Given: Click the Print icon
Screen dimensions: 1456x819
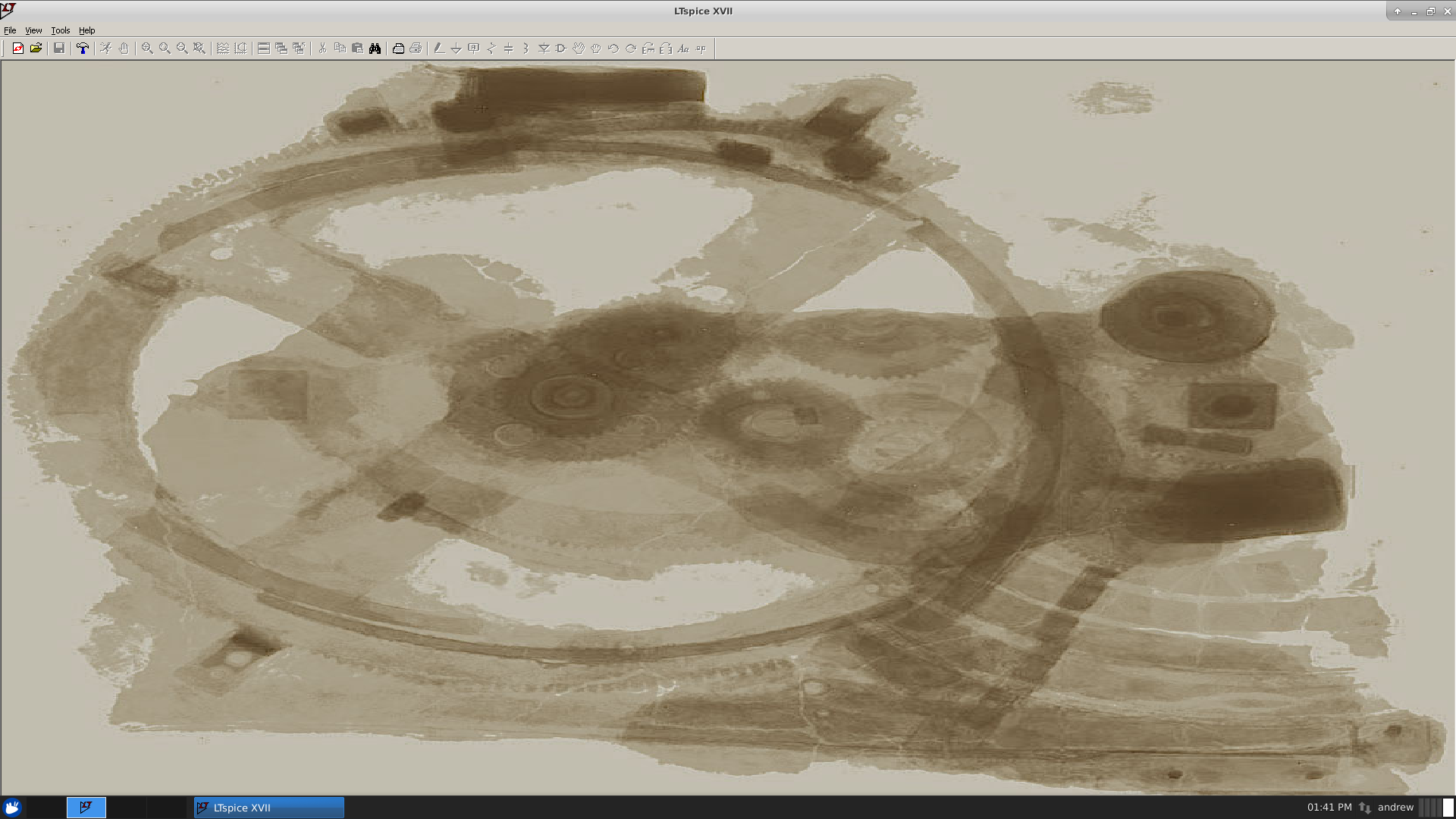Looking at the screenshot, I should 416,49.
